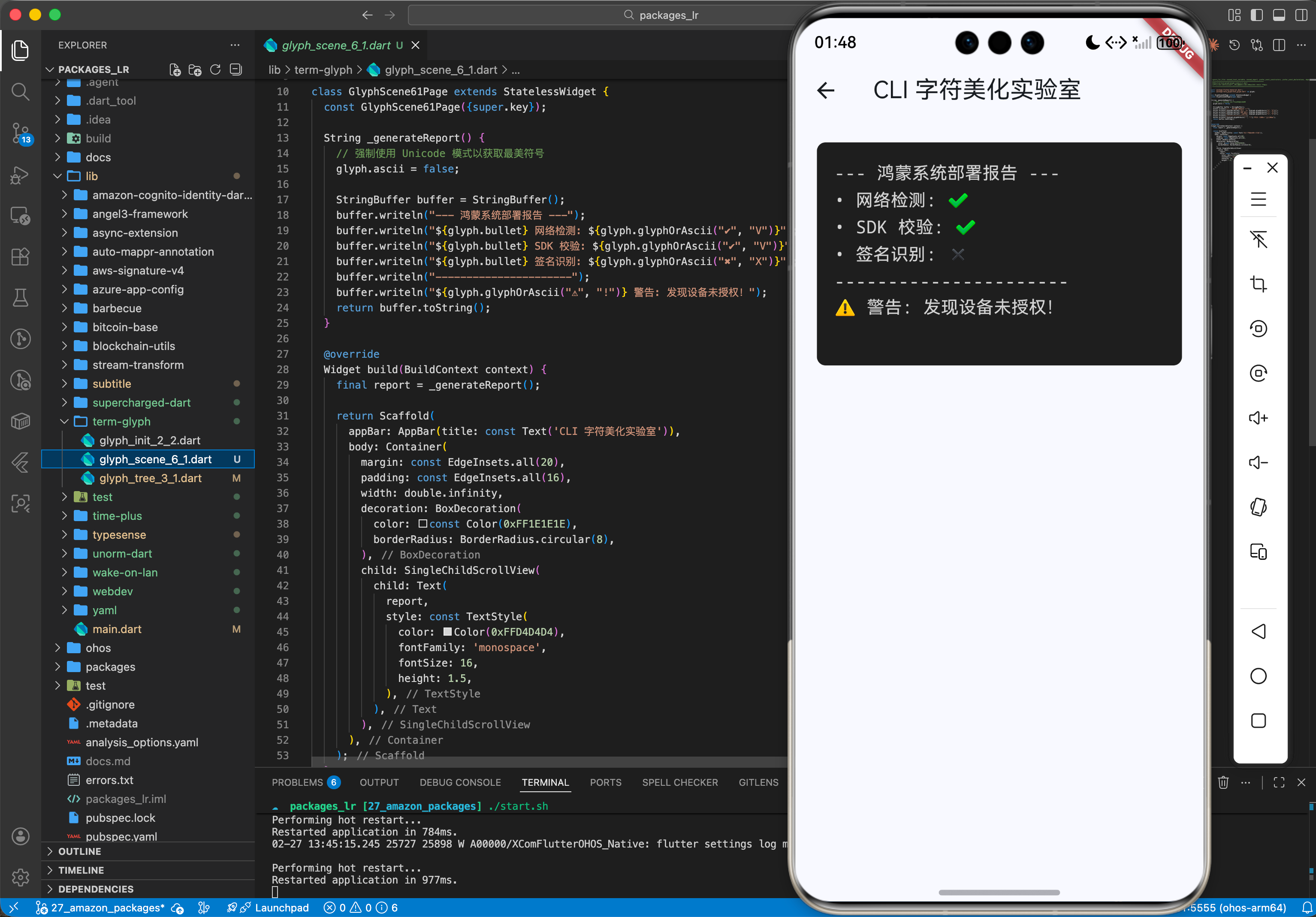Open glyph_tree_3_1.dart file
The image size is (1316, 917).
click(150, 478)
